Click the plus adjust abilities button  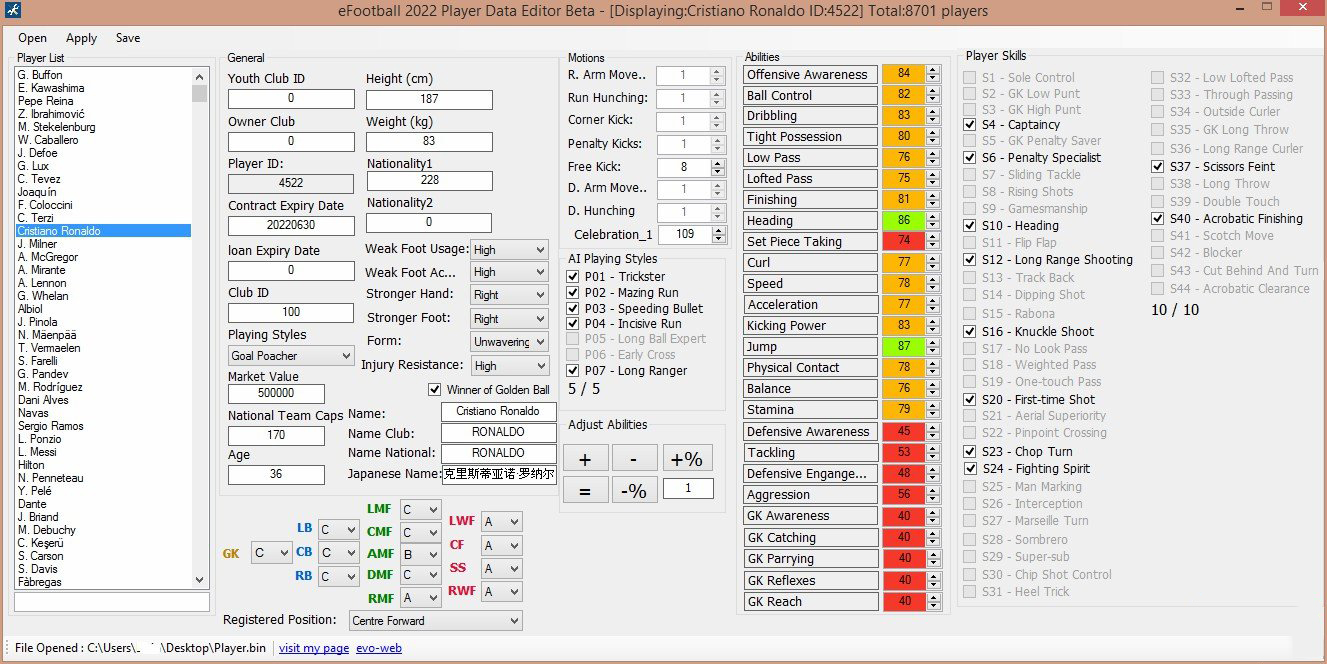click(x=585, y=458)
